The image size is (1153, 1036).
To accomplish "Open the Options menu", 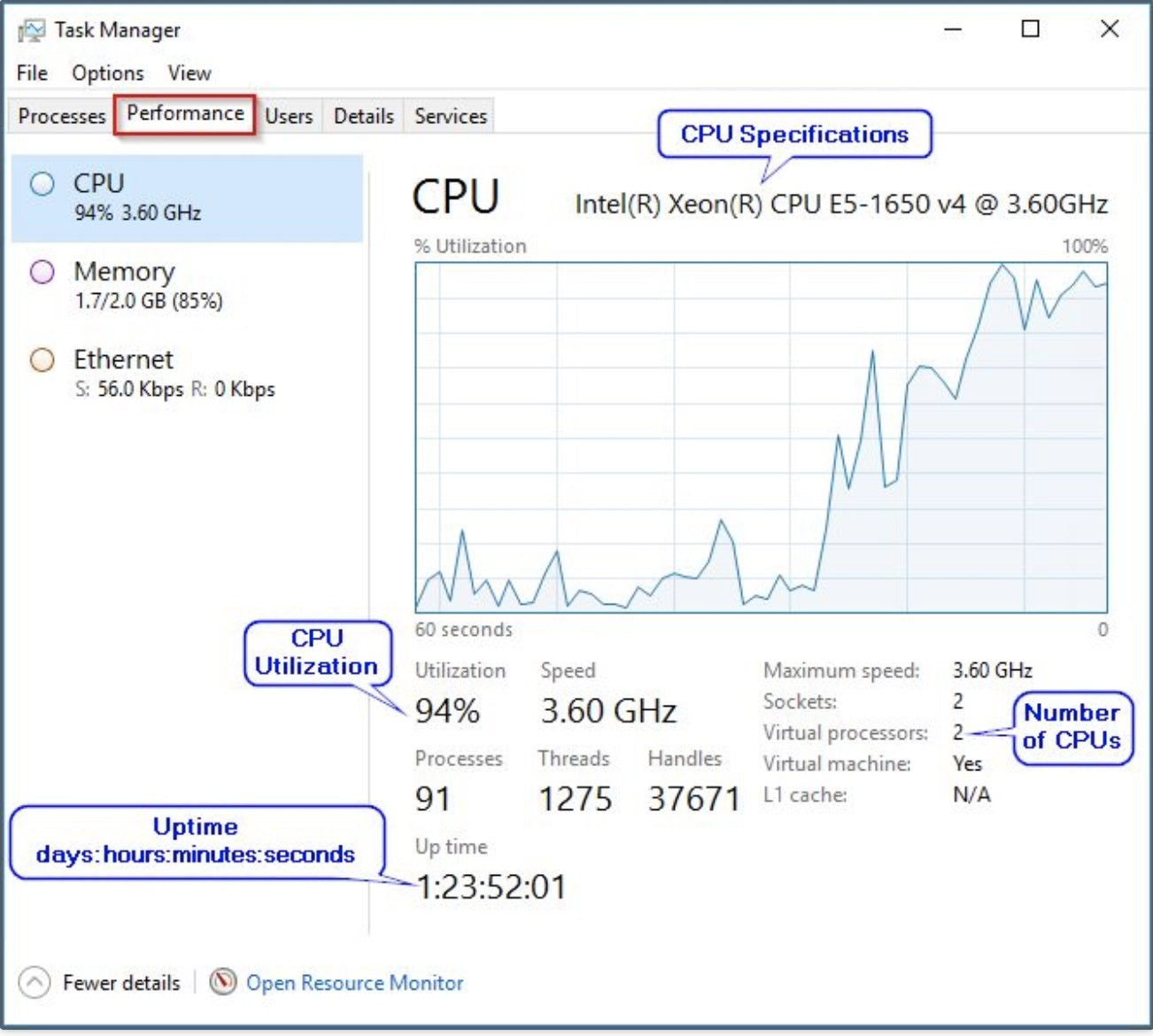I will [107, 73].
